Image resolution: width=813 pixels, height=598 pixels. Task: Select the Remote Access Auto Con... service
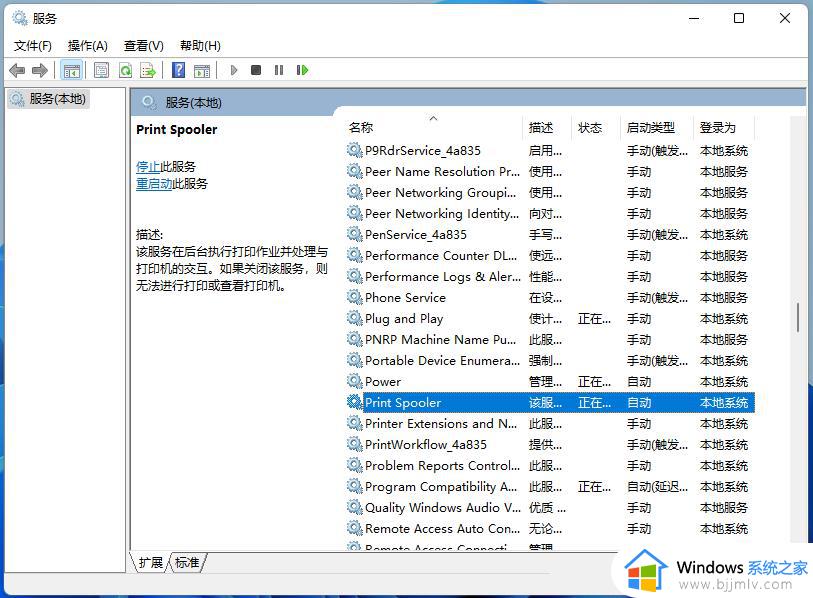coord(442,529)
